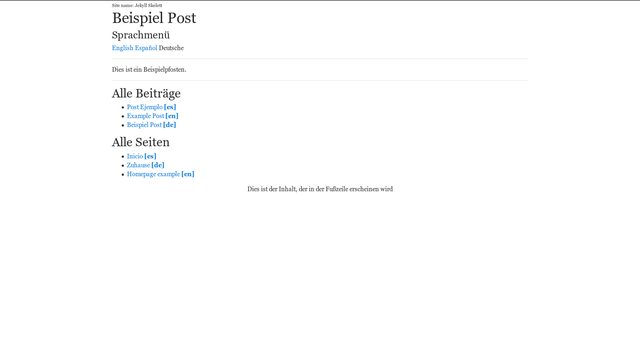Click the Alle Beiträge heading
640x360 pixels.
[146, 93]
